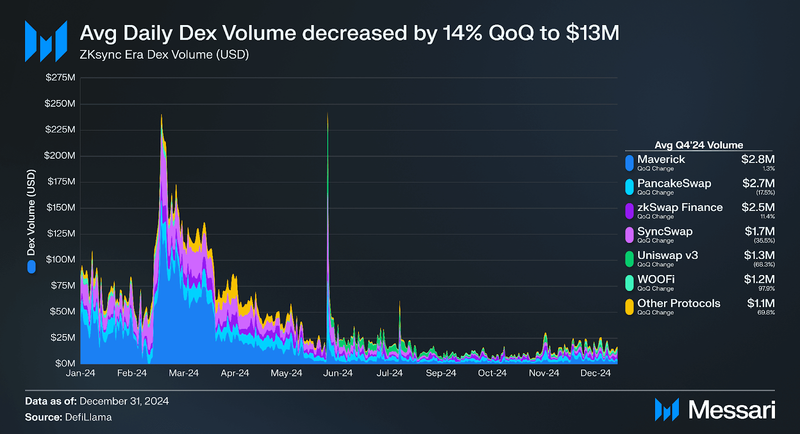Click the '$125M' y-axis label
Screen dimensions: 800x434
[x=61, y=234]
